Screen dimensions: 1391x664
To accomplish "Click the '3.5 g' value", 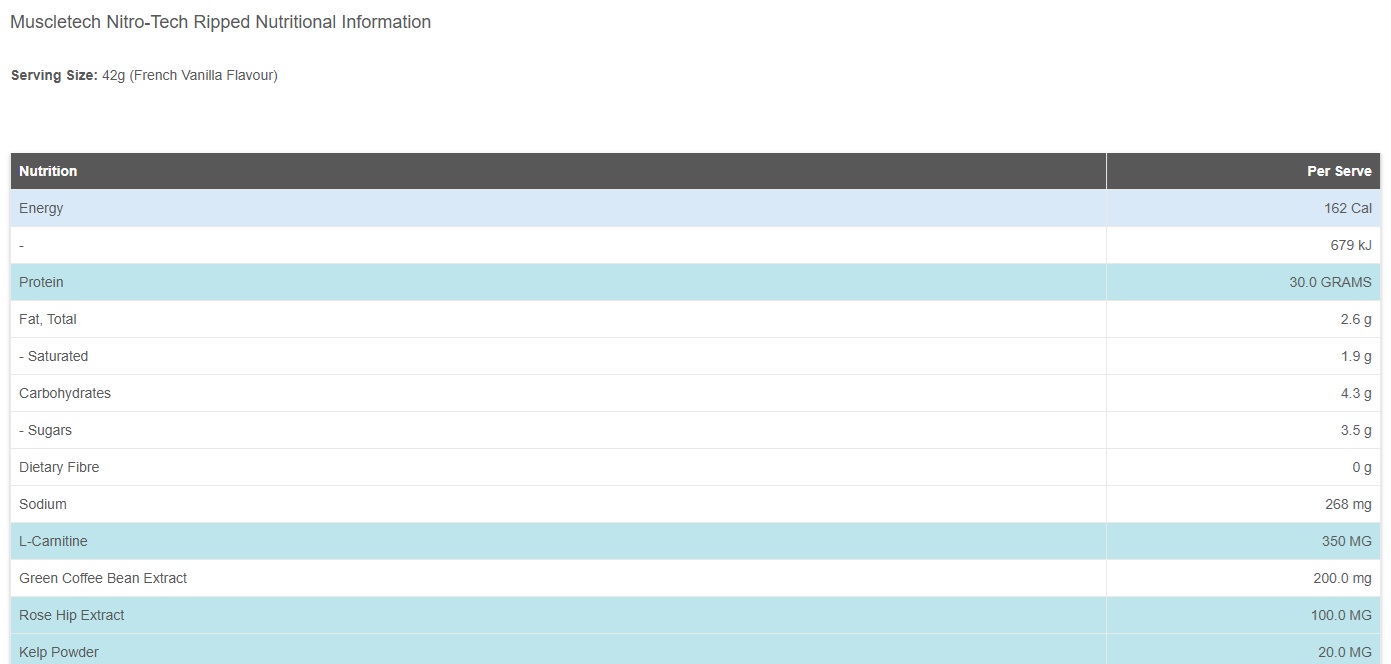I will coord(1356,430).
